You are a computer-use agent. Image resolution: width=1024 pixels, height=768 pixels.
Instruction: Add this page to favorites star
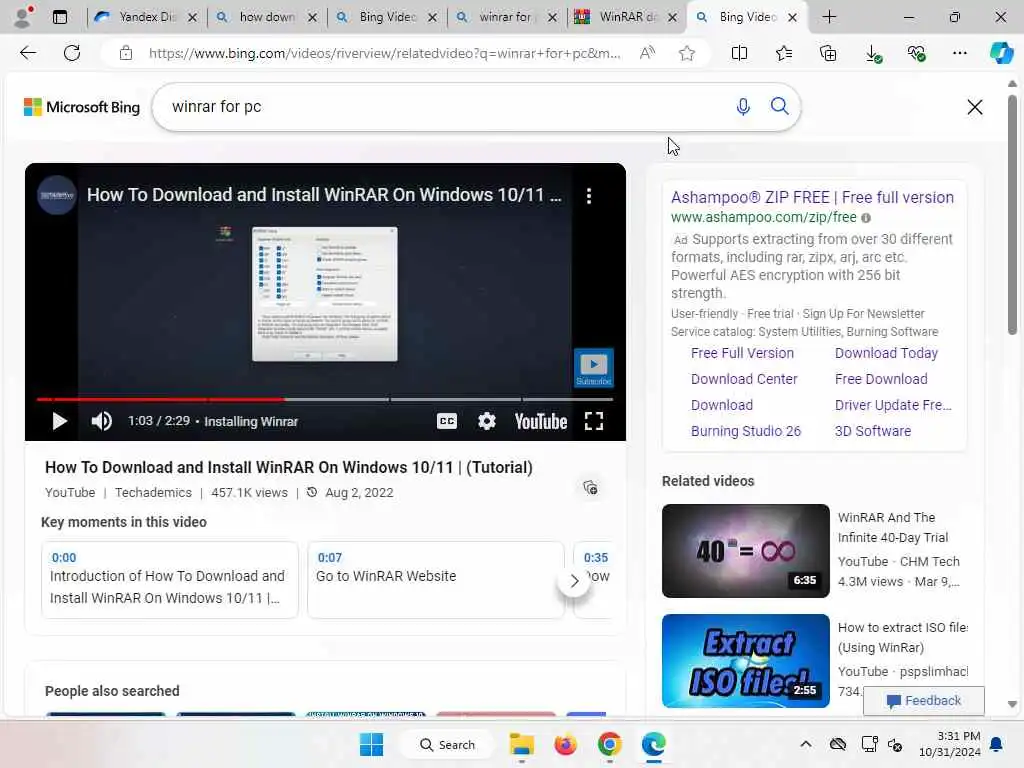[686, 53]
